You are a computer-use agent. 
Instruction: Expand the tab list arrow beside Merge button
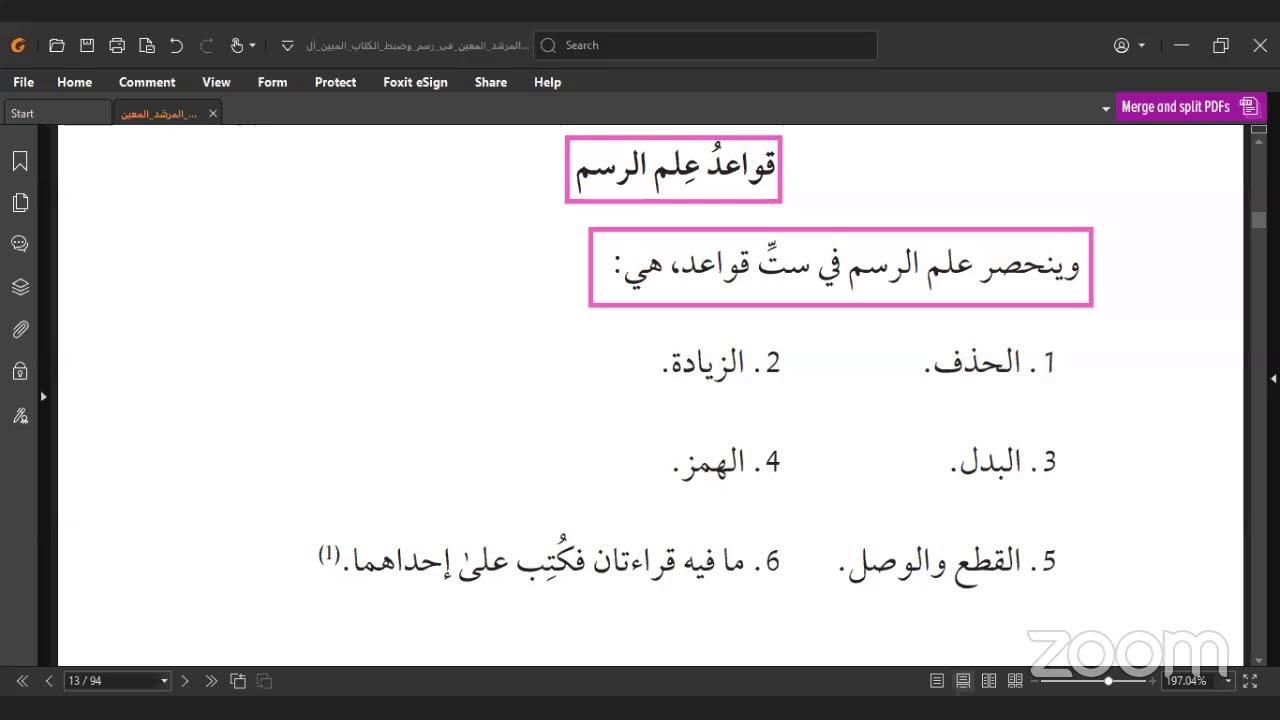pos(1106,108)
